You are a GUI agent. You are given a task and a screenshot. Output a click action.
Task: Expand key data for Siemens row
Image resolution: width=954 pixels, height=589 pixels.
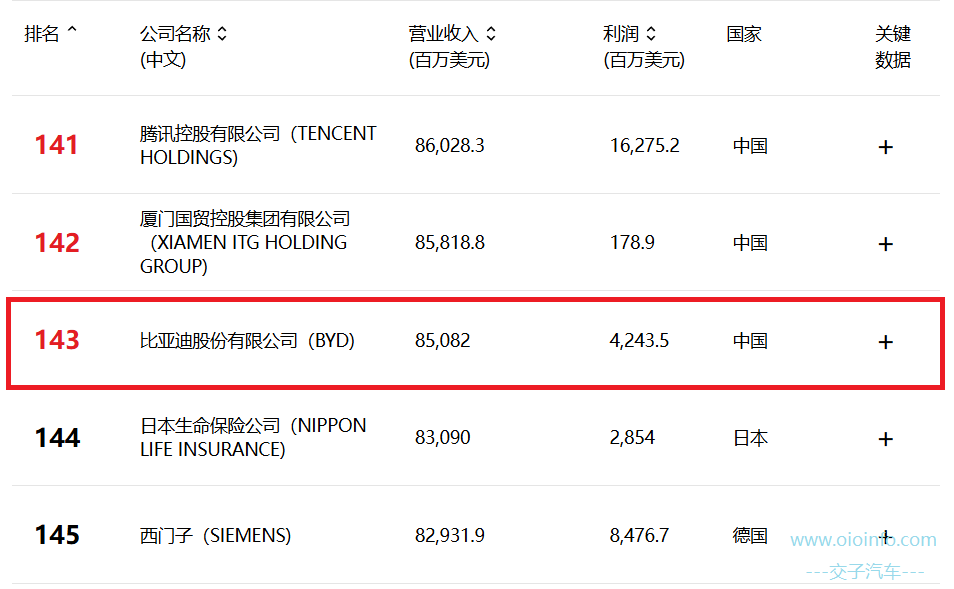(x=886, y=537)
